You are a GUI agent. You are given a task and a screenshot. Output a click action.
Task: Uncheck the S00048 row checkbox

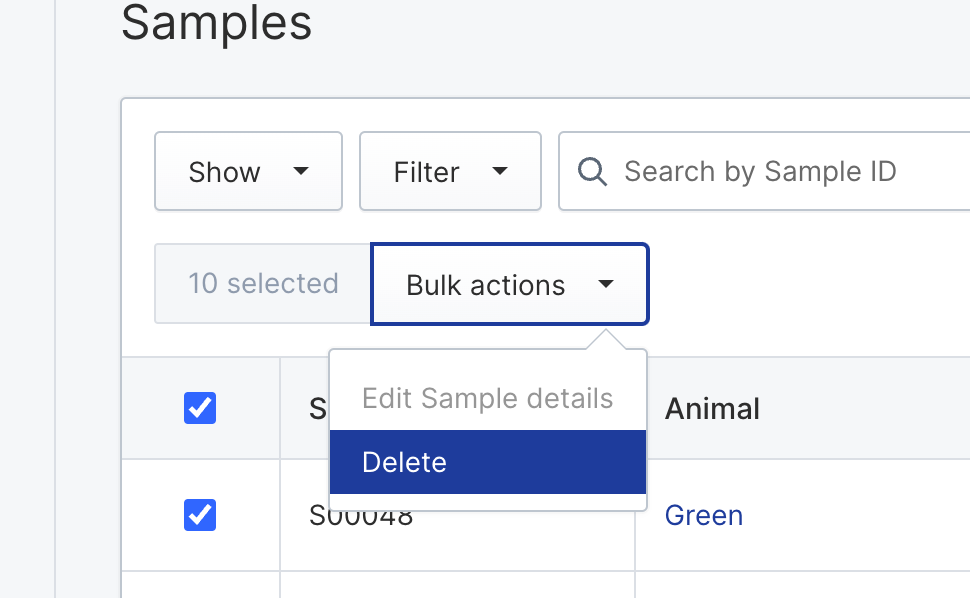[x=200, y=515]
